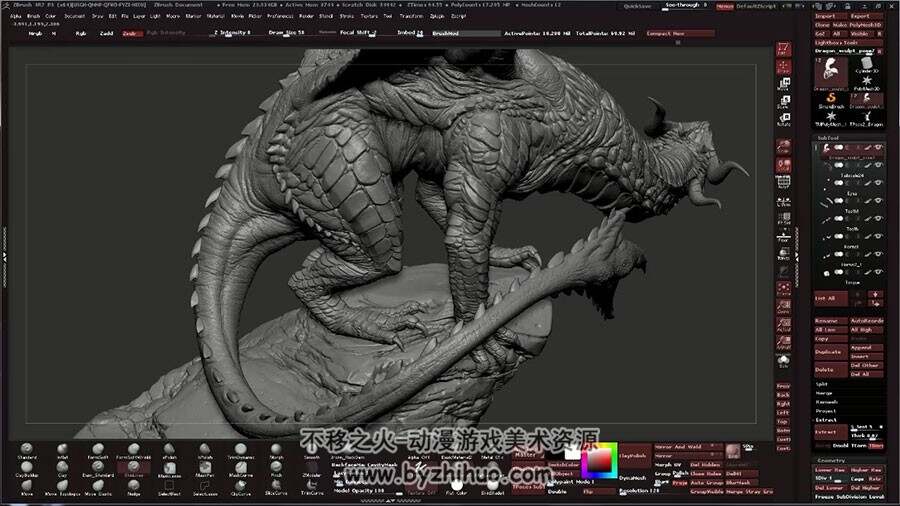Click the QuickSave button
The height and width of the screenshot is (506, 900).
[x=636, y=6]
